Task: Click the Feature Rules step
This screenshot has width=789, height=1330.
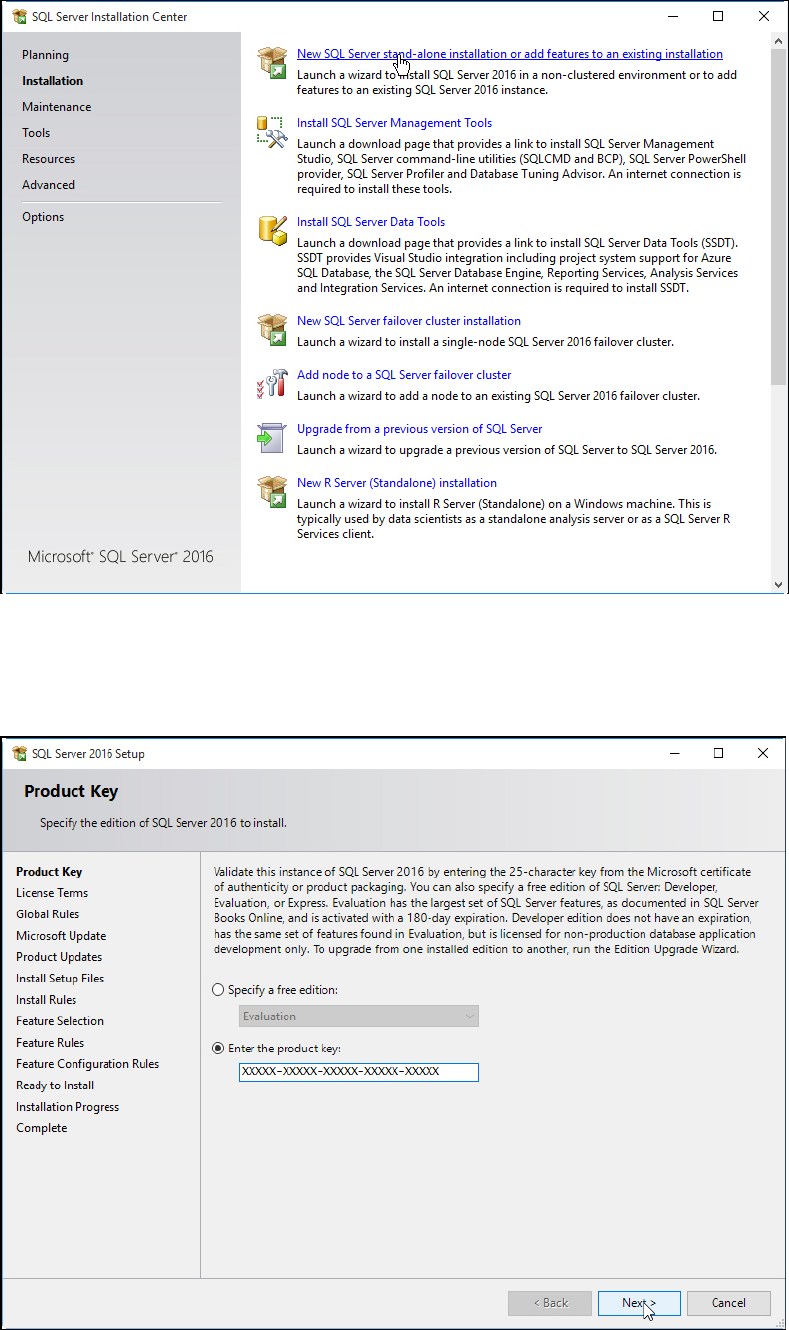Action: [x=50, y=1043]
